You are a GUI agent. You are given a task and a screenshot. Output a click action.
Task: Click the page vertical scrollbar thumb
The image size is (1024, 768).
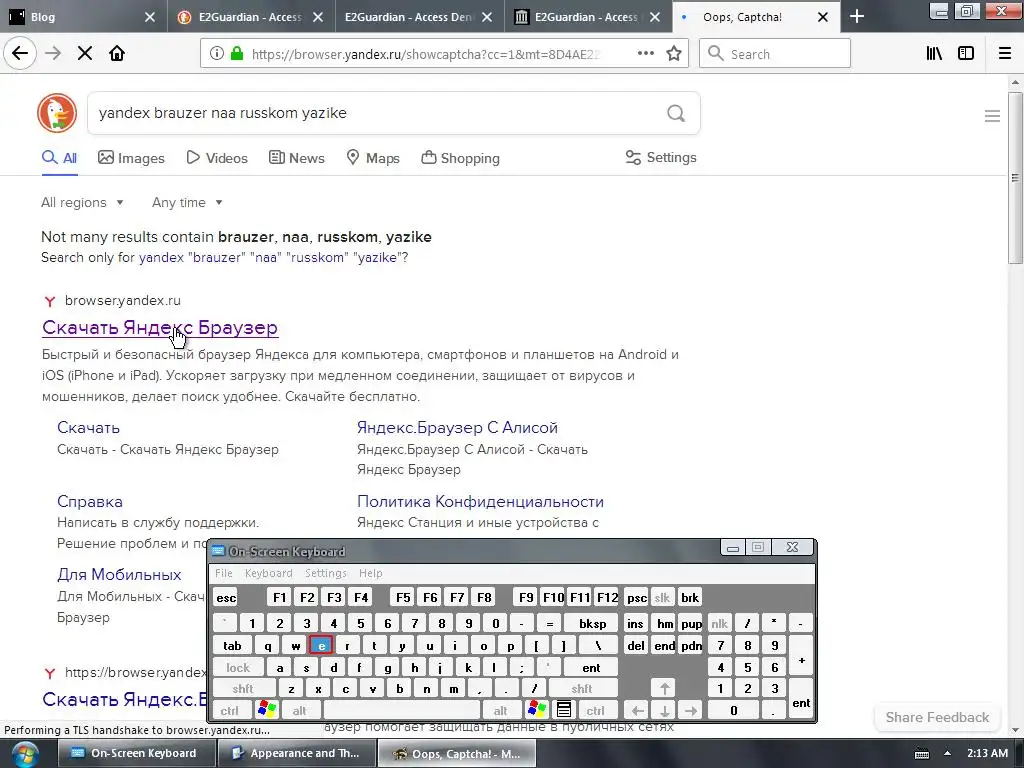pyautogui.click(x=1015, y=178)
